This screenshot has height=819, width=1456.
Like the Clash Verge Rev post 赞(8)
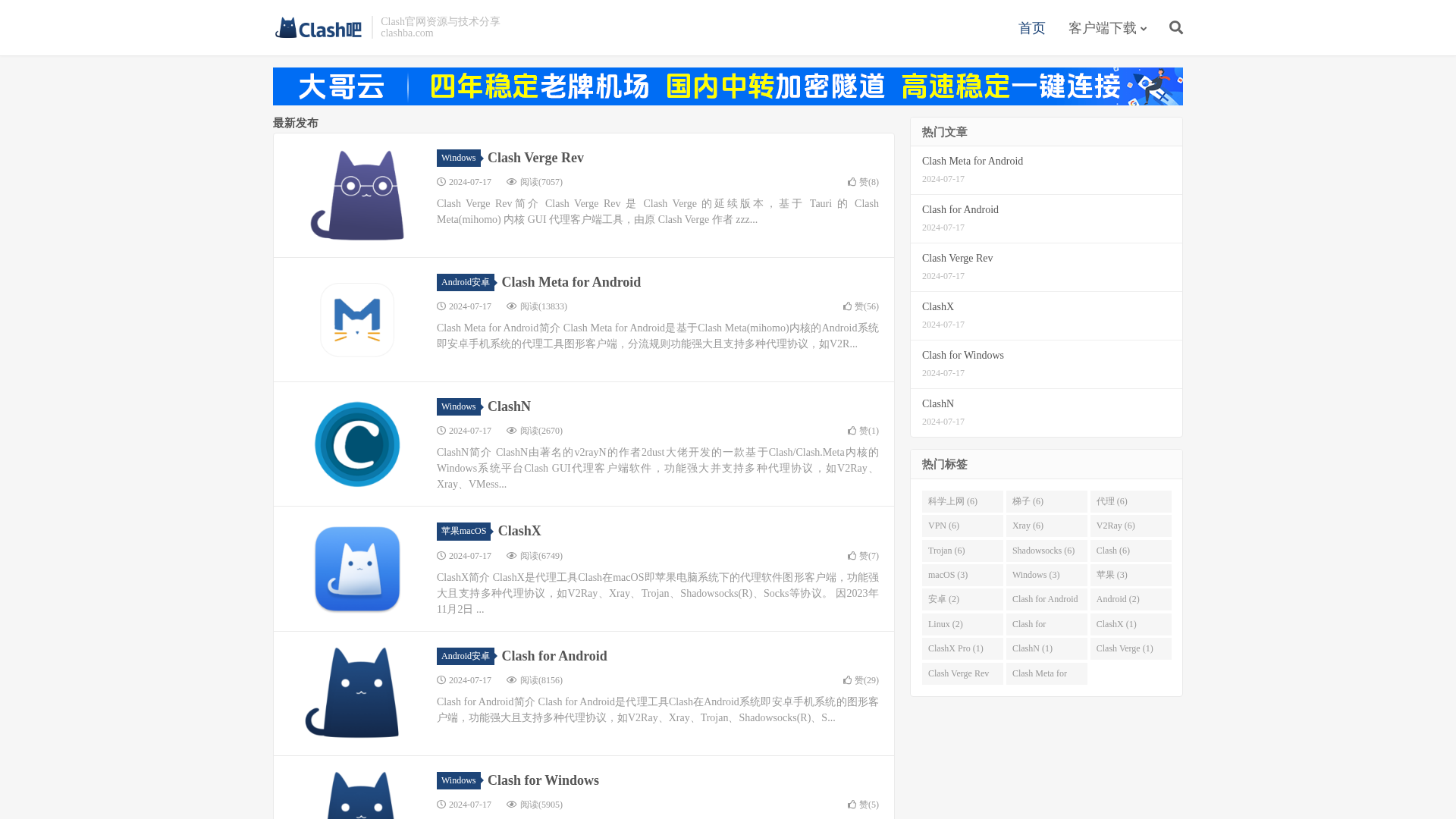[x=863, y=182]
